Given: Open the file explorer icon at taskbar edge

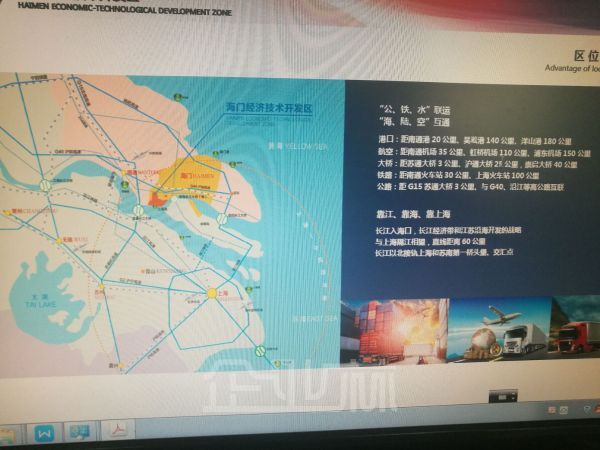Looking at the screenshot, I should (6, 437).
